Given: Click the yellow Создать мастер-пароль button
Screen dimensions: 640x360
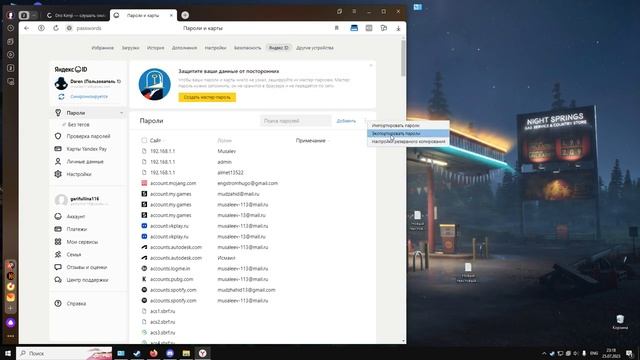Looking at the screenshot, I should click(207, 97).
